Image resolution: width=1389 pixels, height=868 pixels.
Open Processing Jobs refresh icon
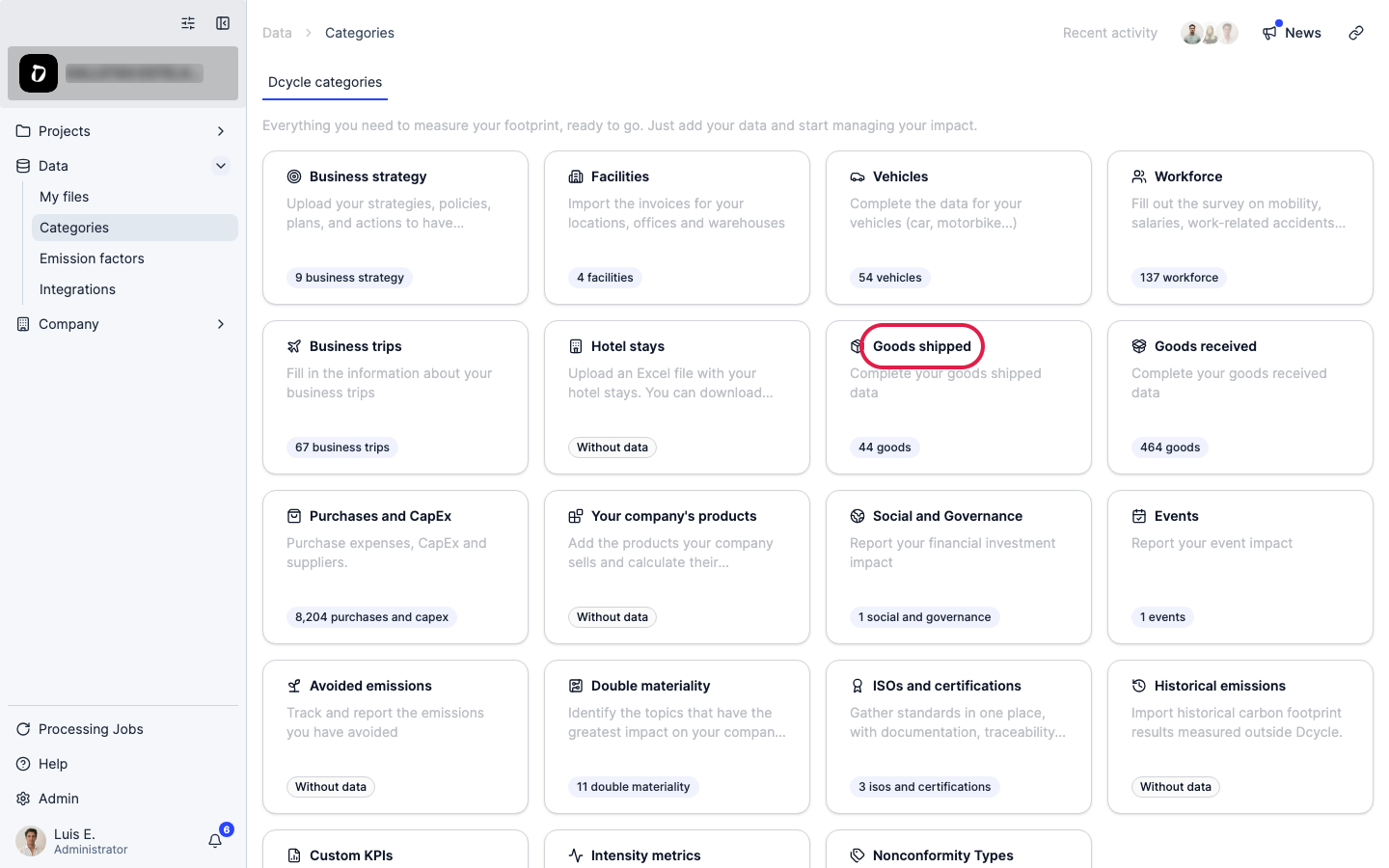tap(23, 729)
